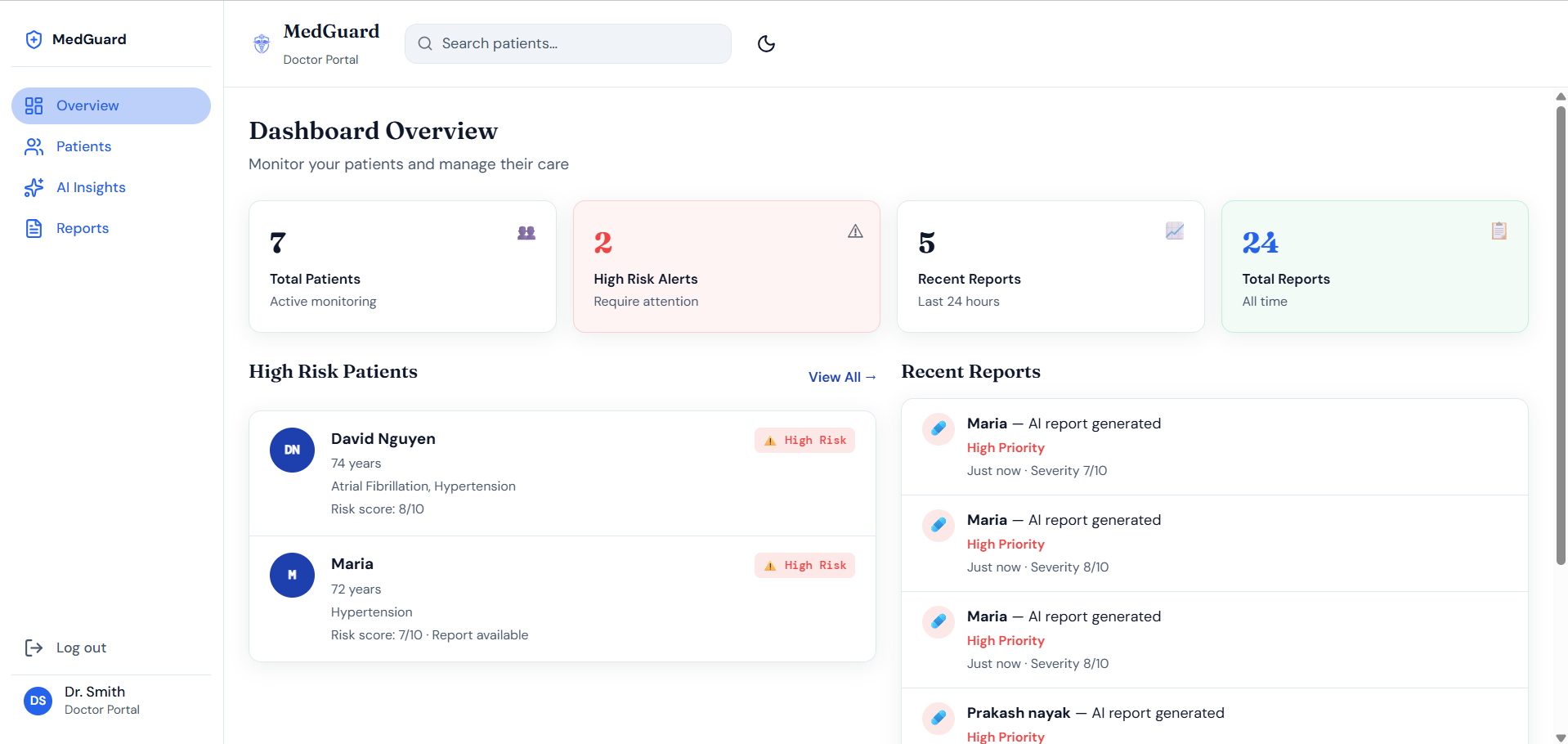The image size is (1568, 744).
Task: Click the High Risk Alerts warning triangle icon
Action: tap(855, 231)
